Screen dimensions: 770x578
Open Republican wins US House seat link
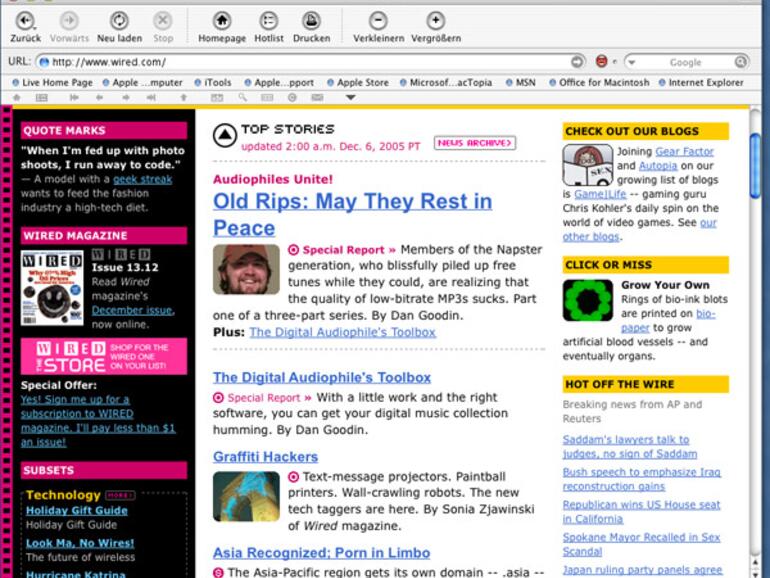coord(641,512)
